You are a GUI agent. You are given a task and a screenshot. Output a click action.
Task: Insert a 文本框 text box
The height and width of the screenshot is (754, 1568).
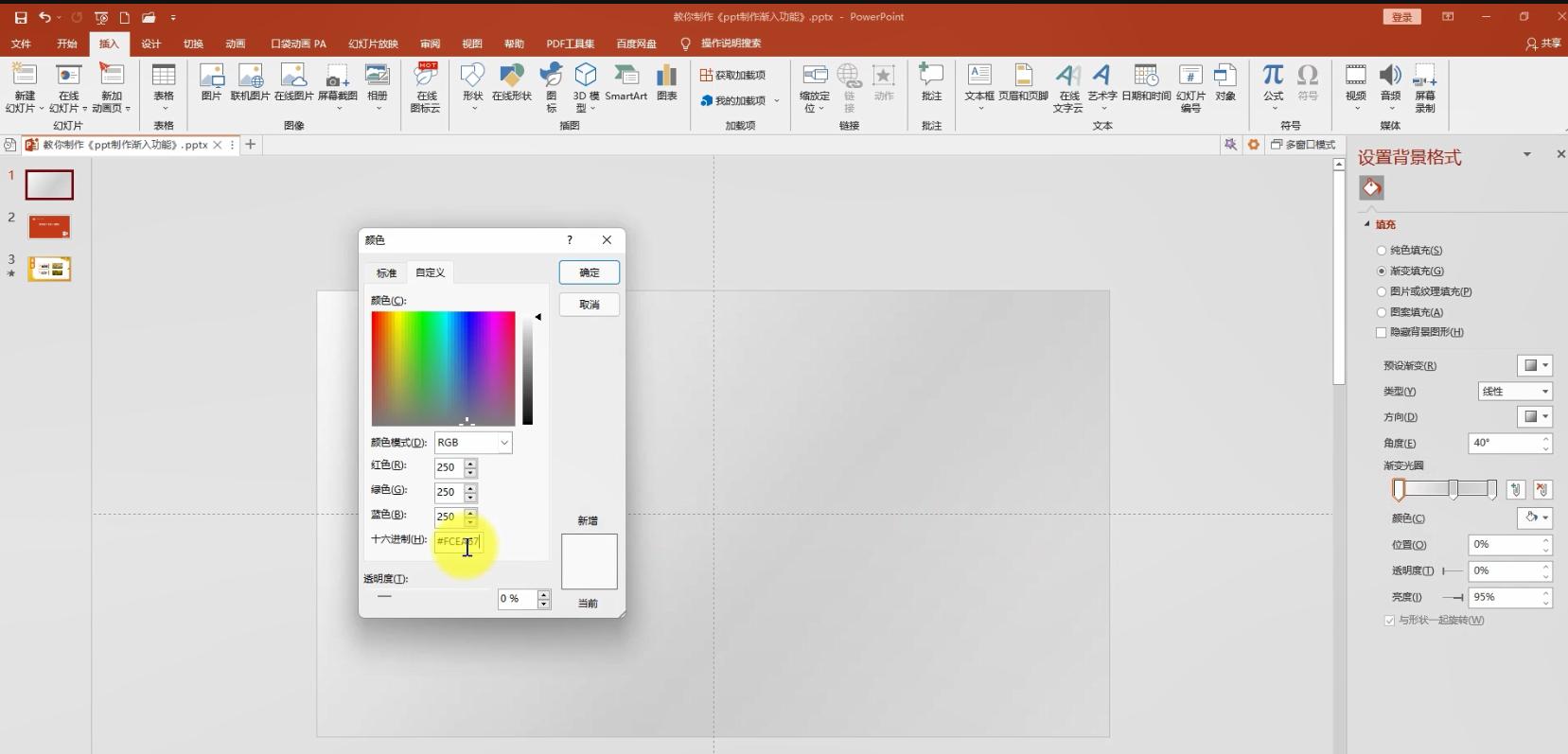979,82
